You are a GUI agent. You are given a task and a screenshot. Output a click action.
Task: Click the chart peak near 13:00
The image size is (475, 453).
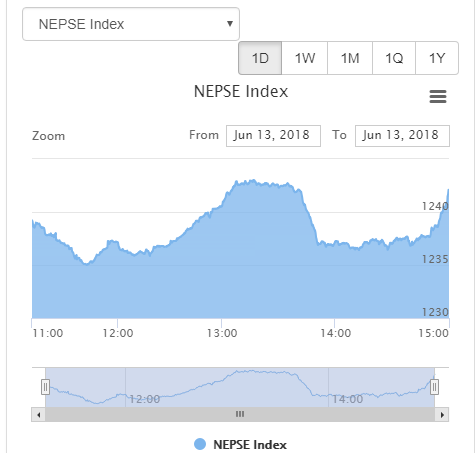click(x=253, y=181)
